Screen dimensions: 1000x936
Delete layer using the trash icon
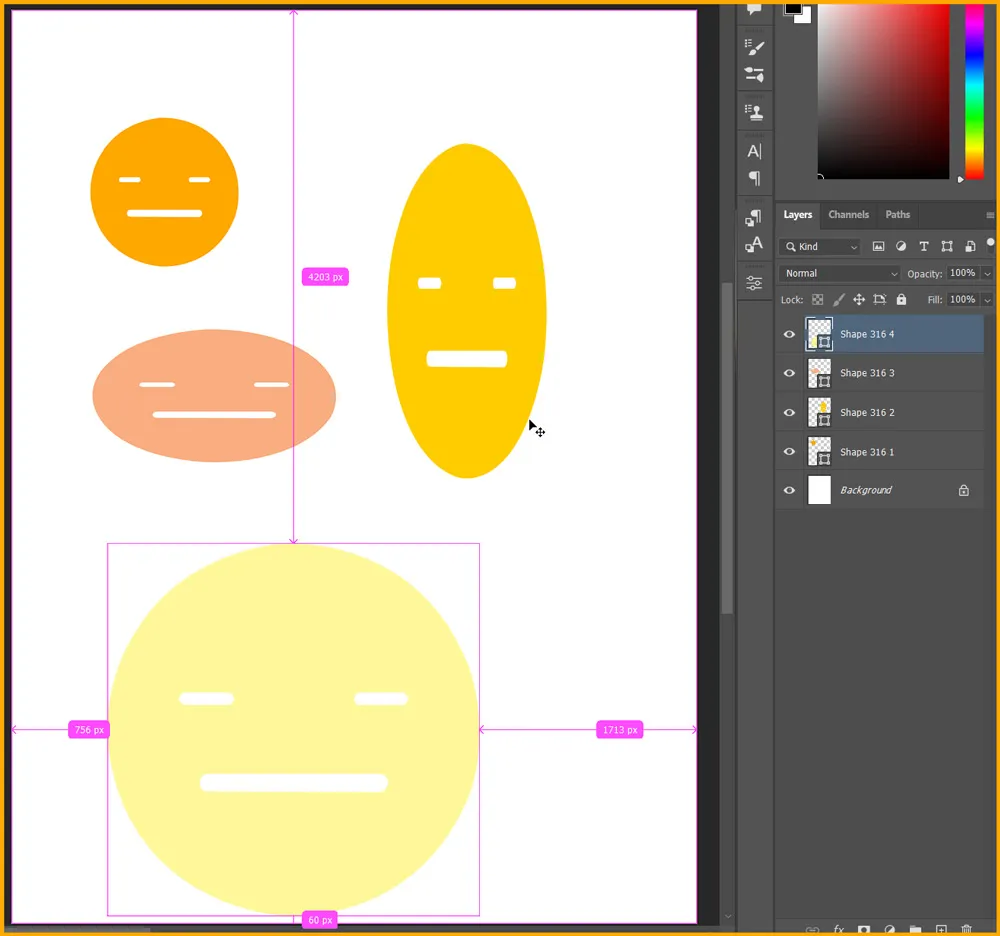point(965,929)
